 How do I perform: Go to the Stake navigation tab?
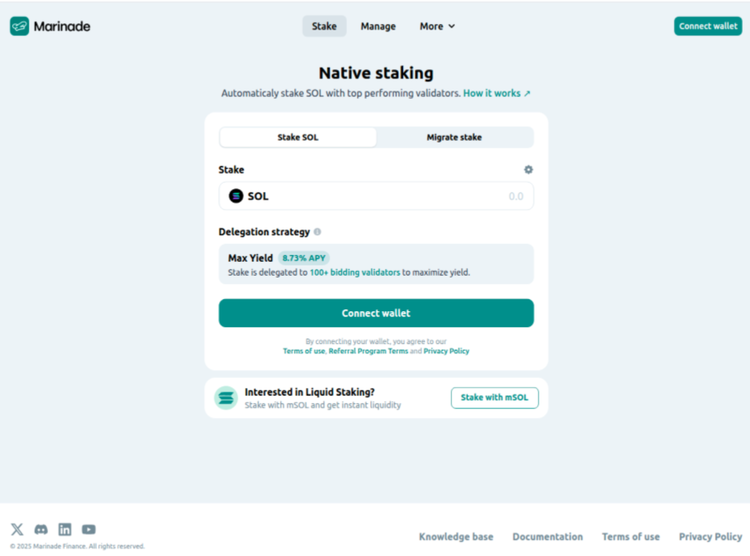coord(324,26)
